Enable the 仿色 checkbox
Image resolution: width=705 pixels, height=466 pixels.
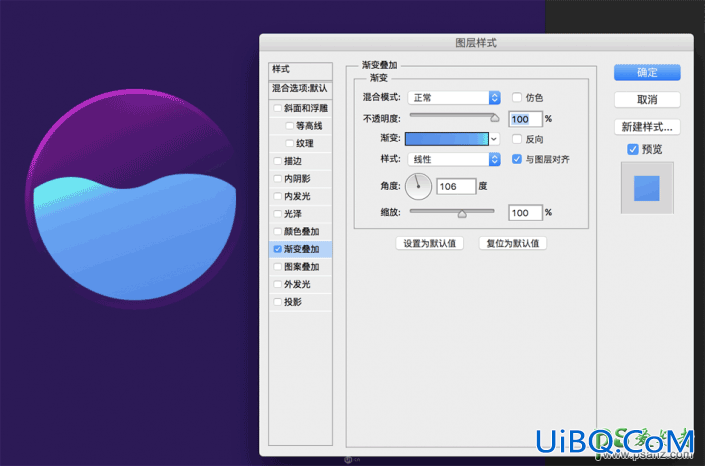click(x=517, y=98)
